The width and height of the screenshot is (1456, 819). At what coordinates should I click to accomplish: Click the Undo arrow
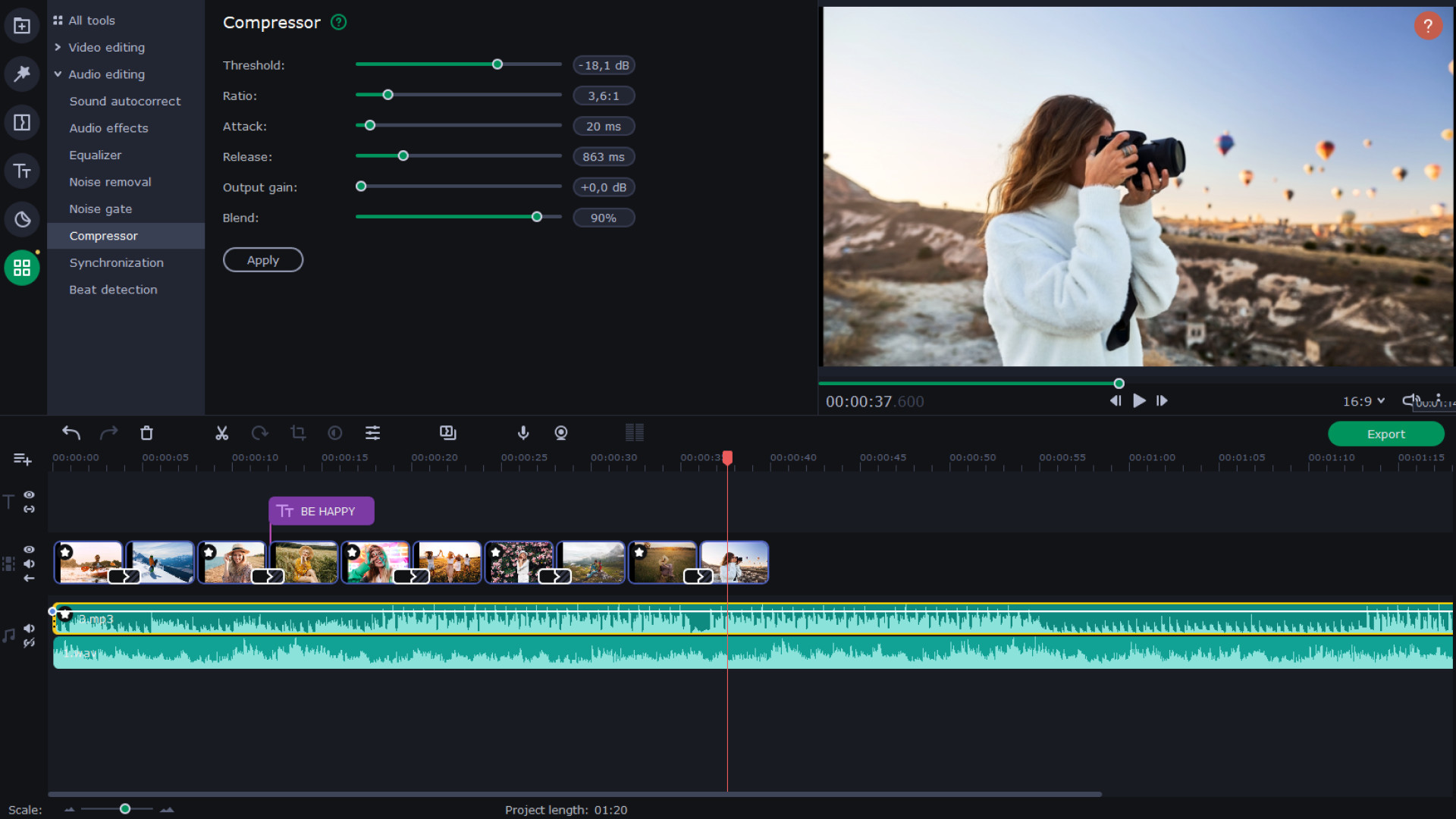pyautogui.click(x=71, y=433)
